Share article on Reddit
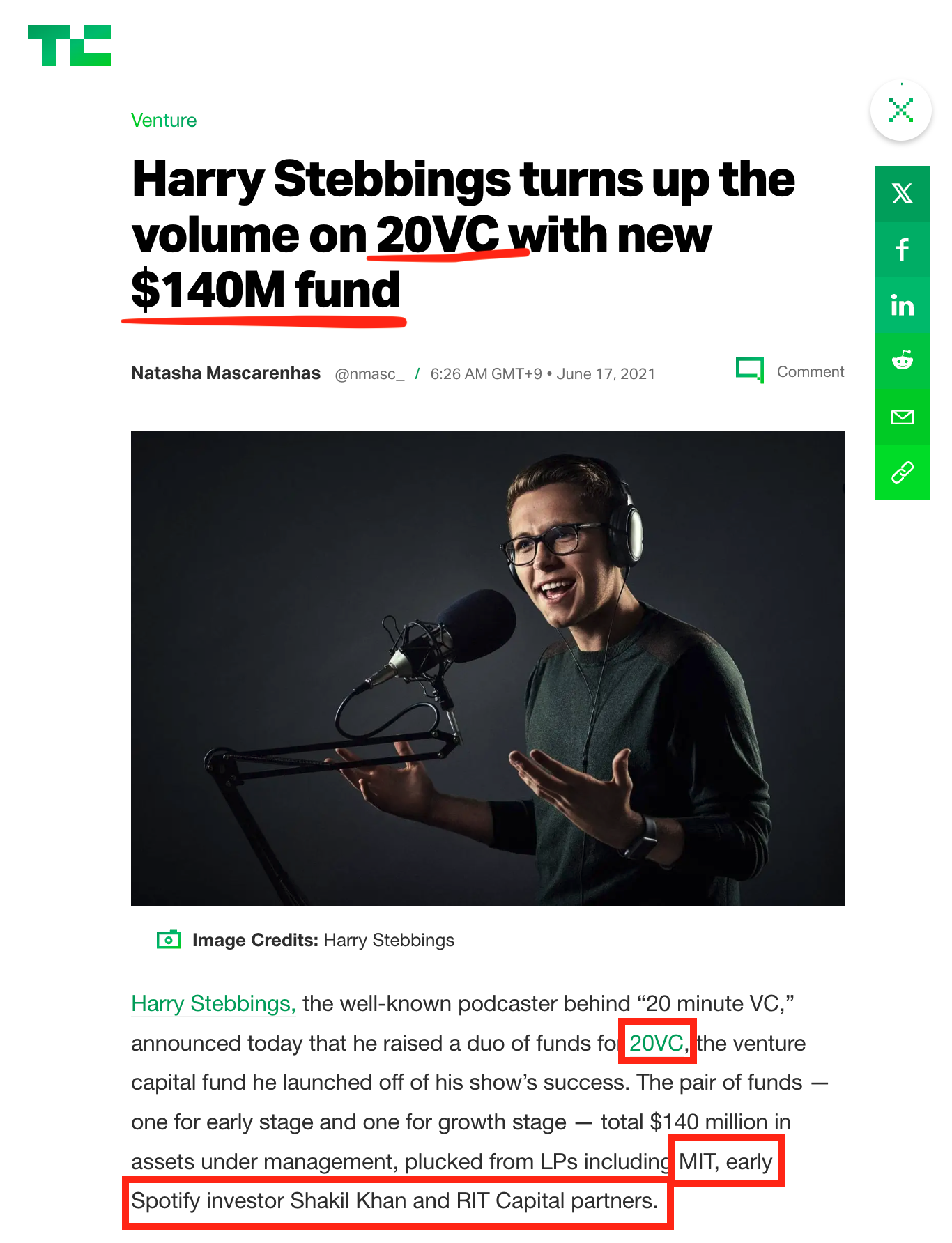952x1243 pixels. point(903,361)
